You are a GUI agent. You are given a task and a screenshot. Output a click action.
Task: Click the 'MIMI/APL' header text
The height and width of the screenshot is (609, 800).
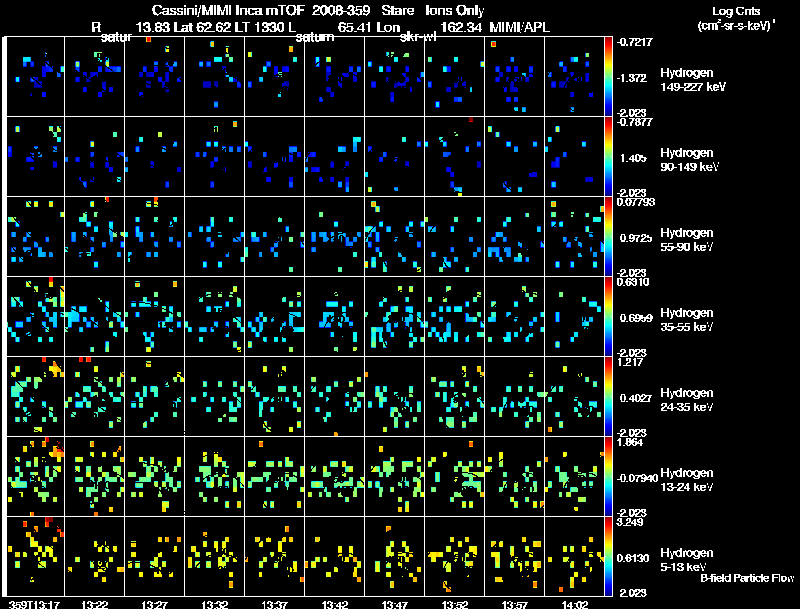519,27
